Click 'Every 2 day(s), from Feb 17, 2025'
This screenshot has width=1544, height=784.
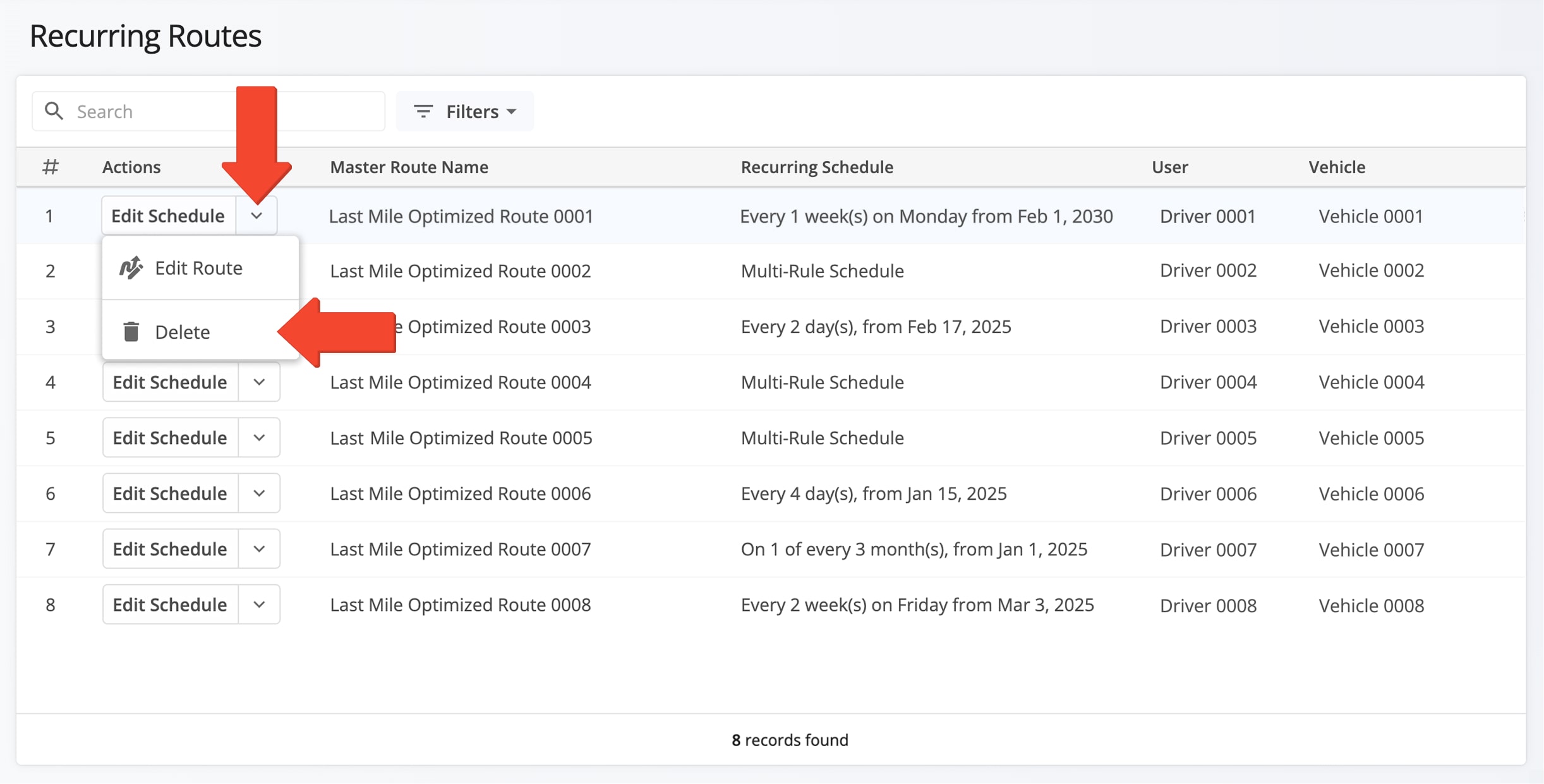pyautogui.click(x=876, y=327)
